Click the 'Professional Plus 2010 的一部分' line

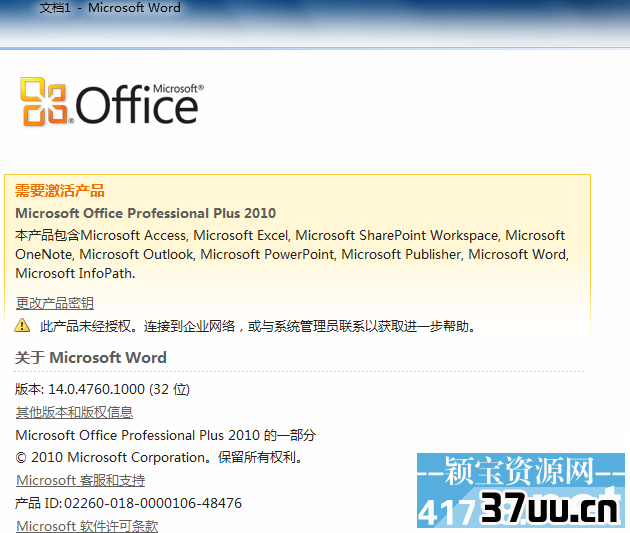[166, 435]
